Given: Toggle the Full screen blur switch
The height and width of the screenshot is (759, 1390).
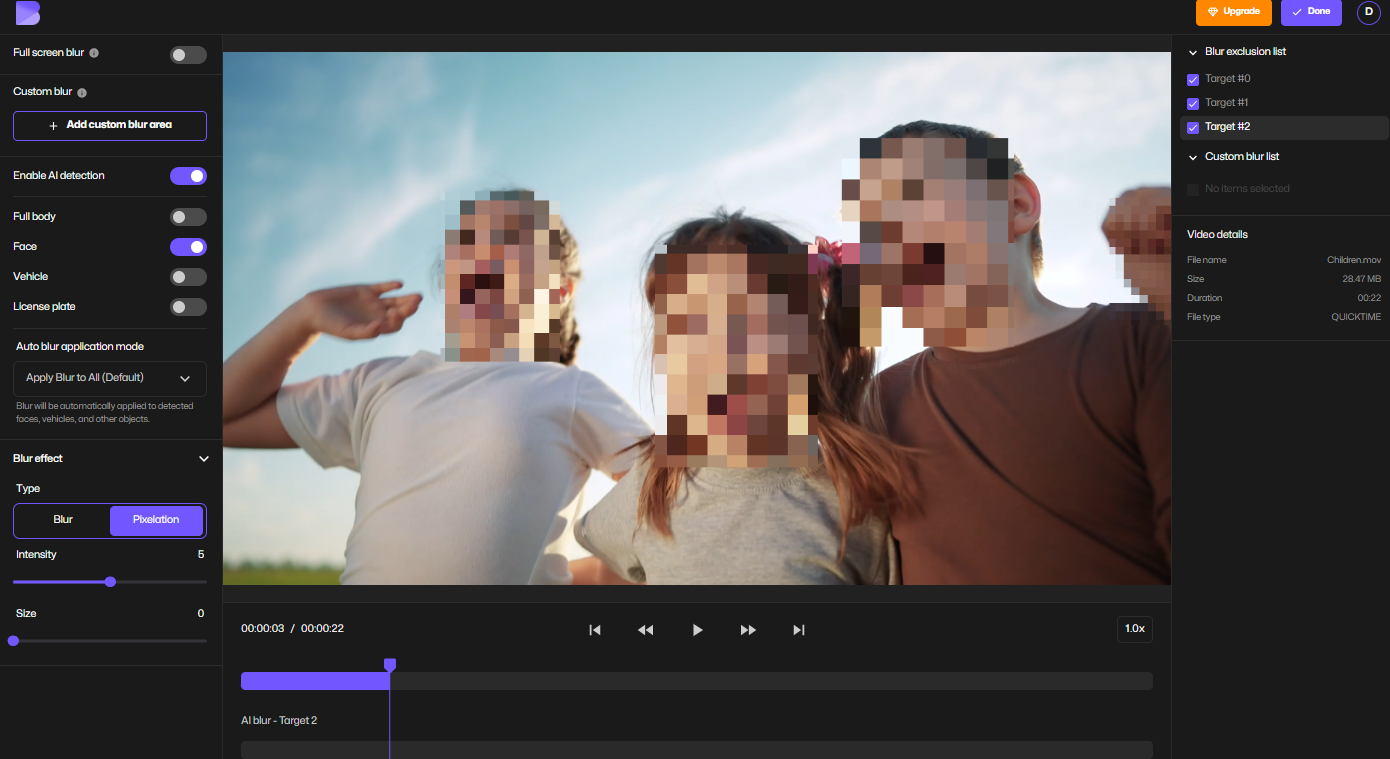Looking at the screenshot, I should (188, 55).
